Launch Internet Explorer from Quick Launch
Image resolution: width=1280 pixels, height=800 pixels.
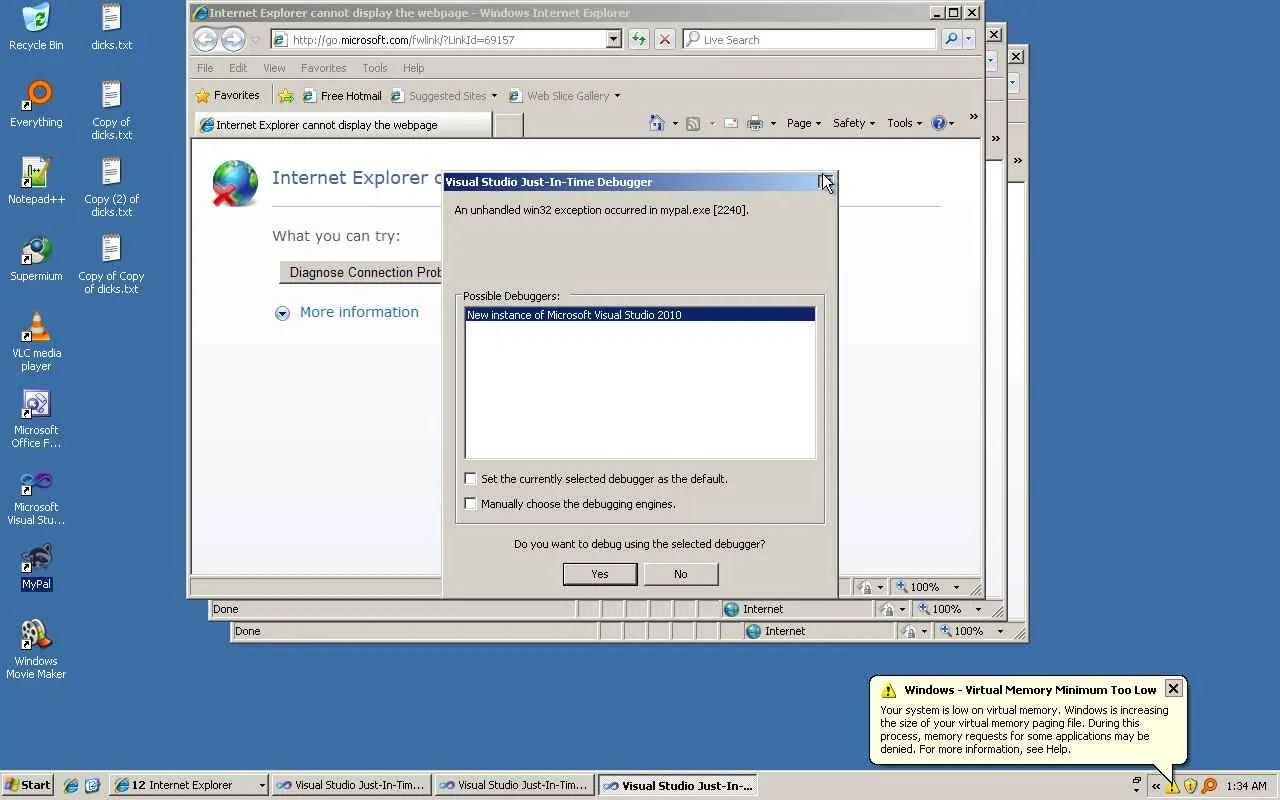point(71,785)
